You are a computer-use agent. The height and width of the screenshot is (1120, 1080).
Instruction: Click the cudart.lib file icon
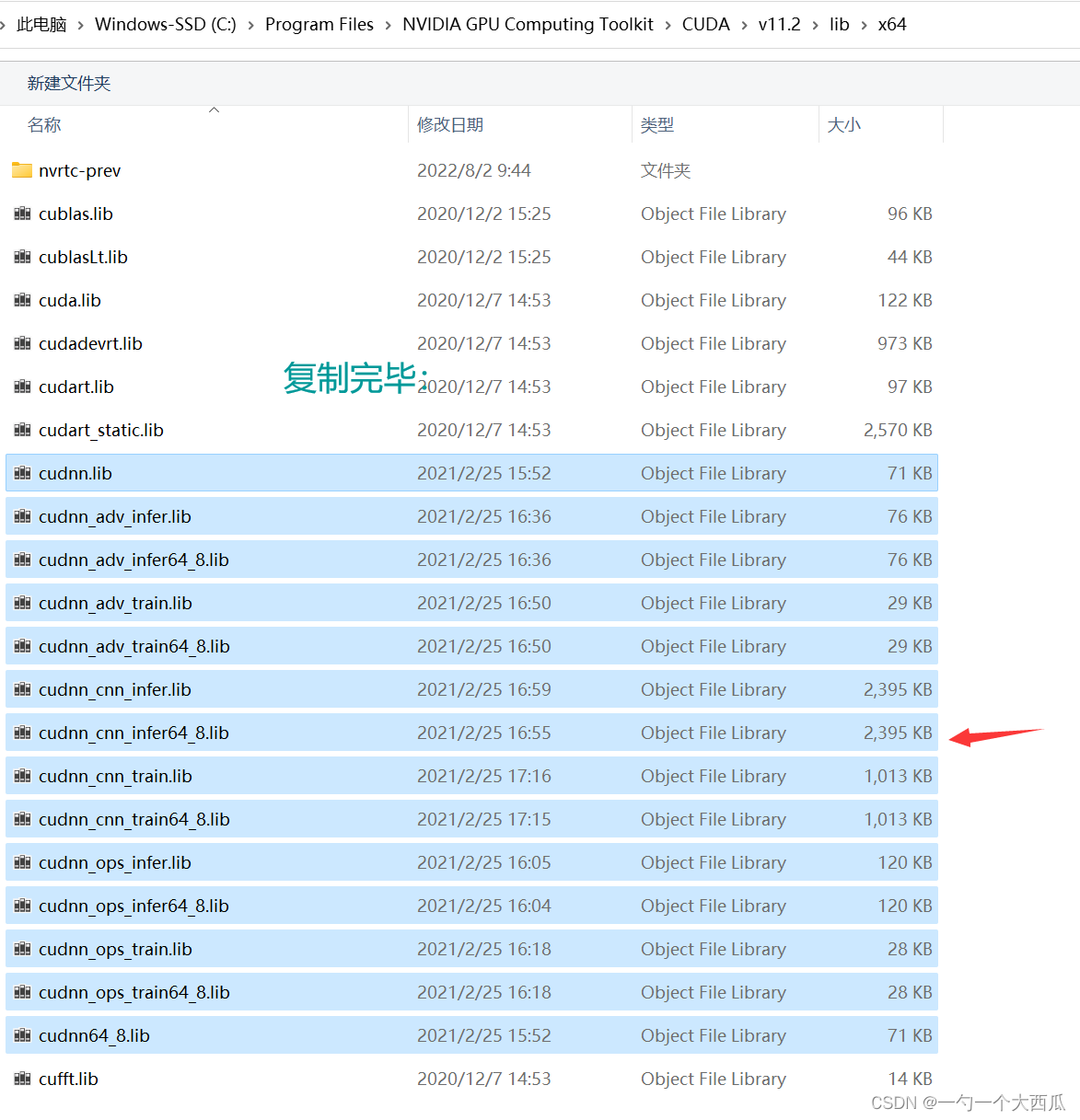23,387
